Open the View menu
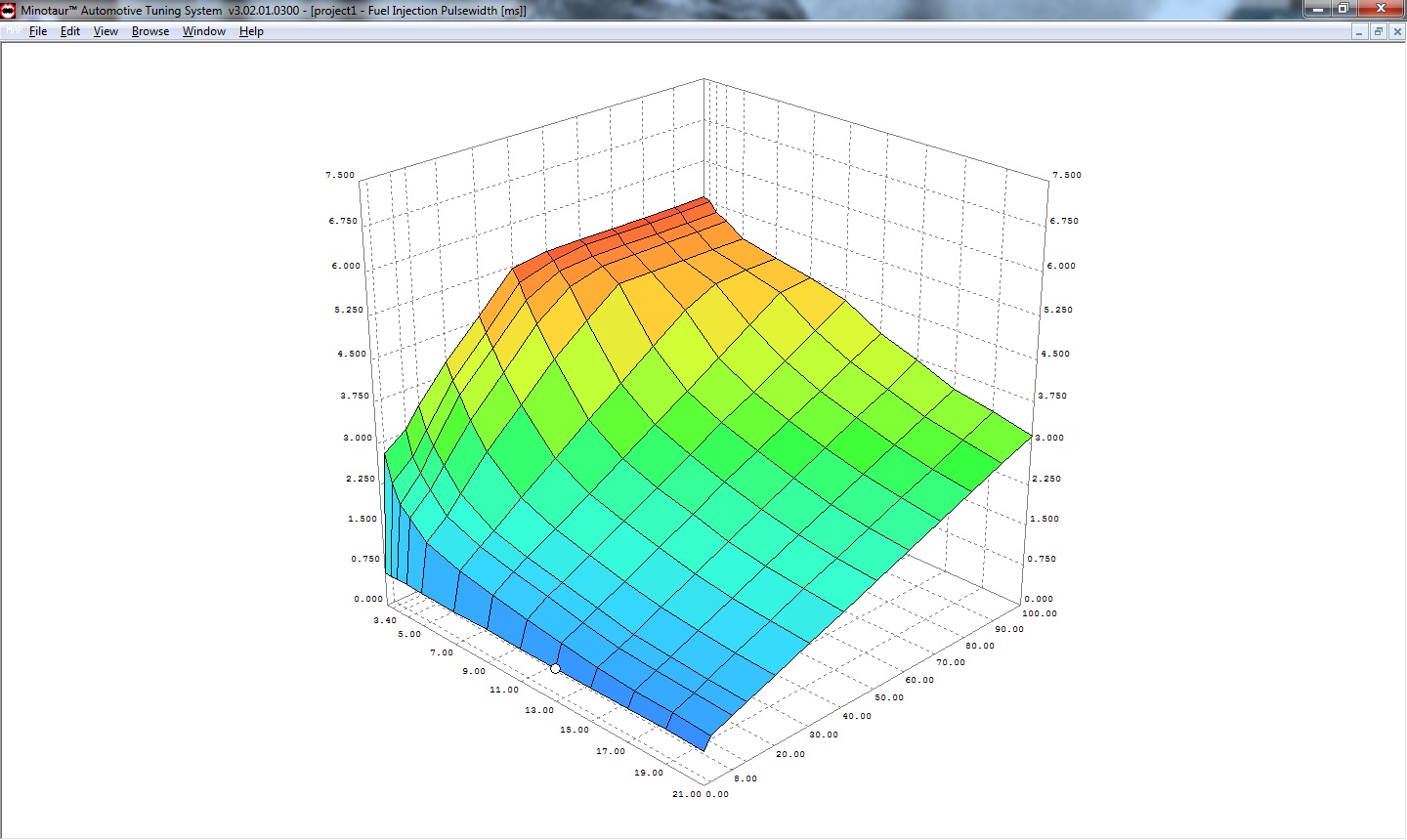1407x840 pixels. (106, 31)
